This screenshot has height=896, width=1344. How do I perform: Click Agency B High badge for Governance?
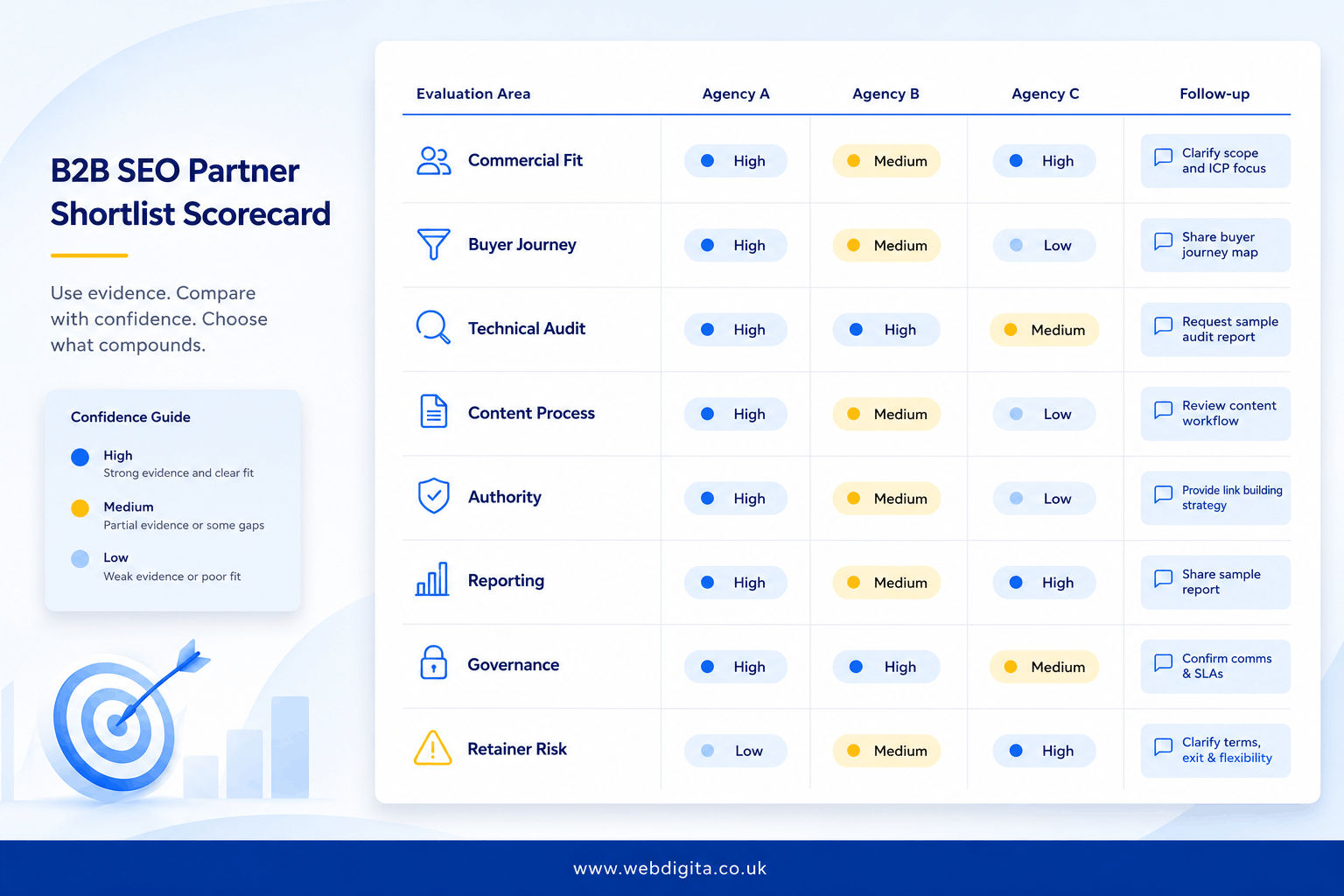pos(886,667)
